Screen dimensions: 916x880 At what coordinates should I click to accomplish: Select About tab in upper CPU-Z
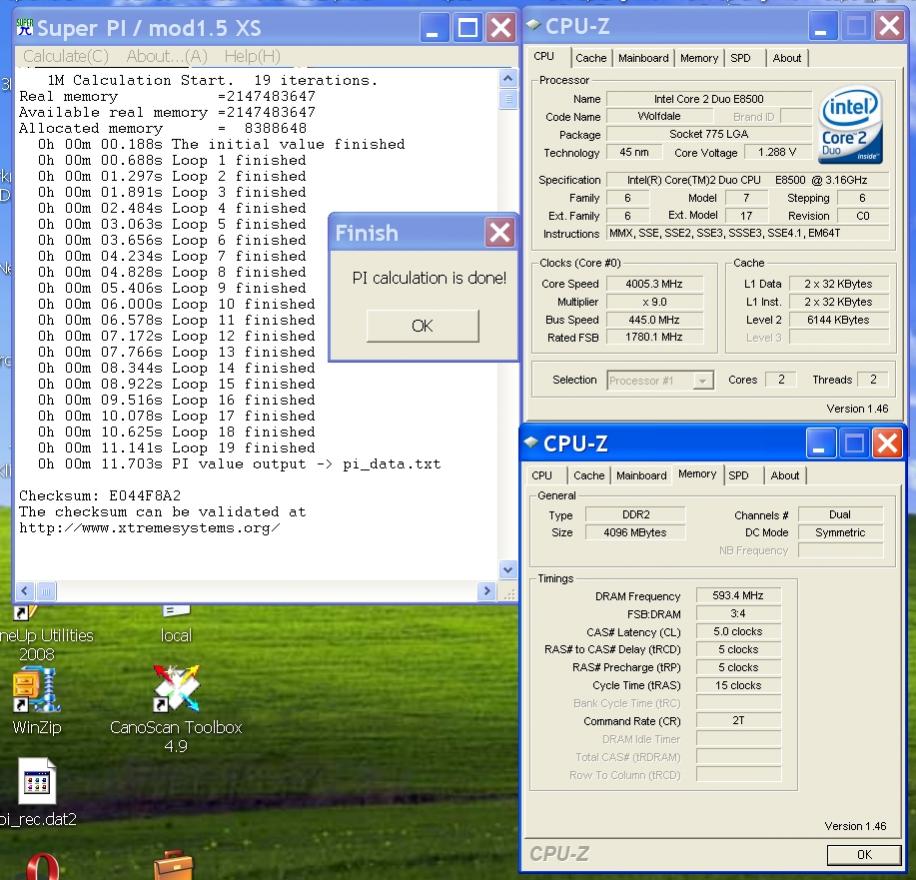coord(786,58)
